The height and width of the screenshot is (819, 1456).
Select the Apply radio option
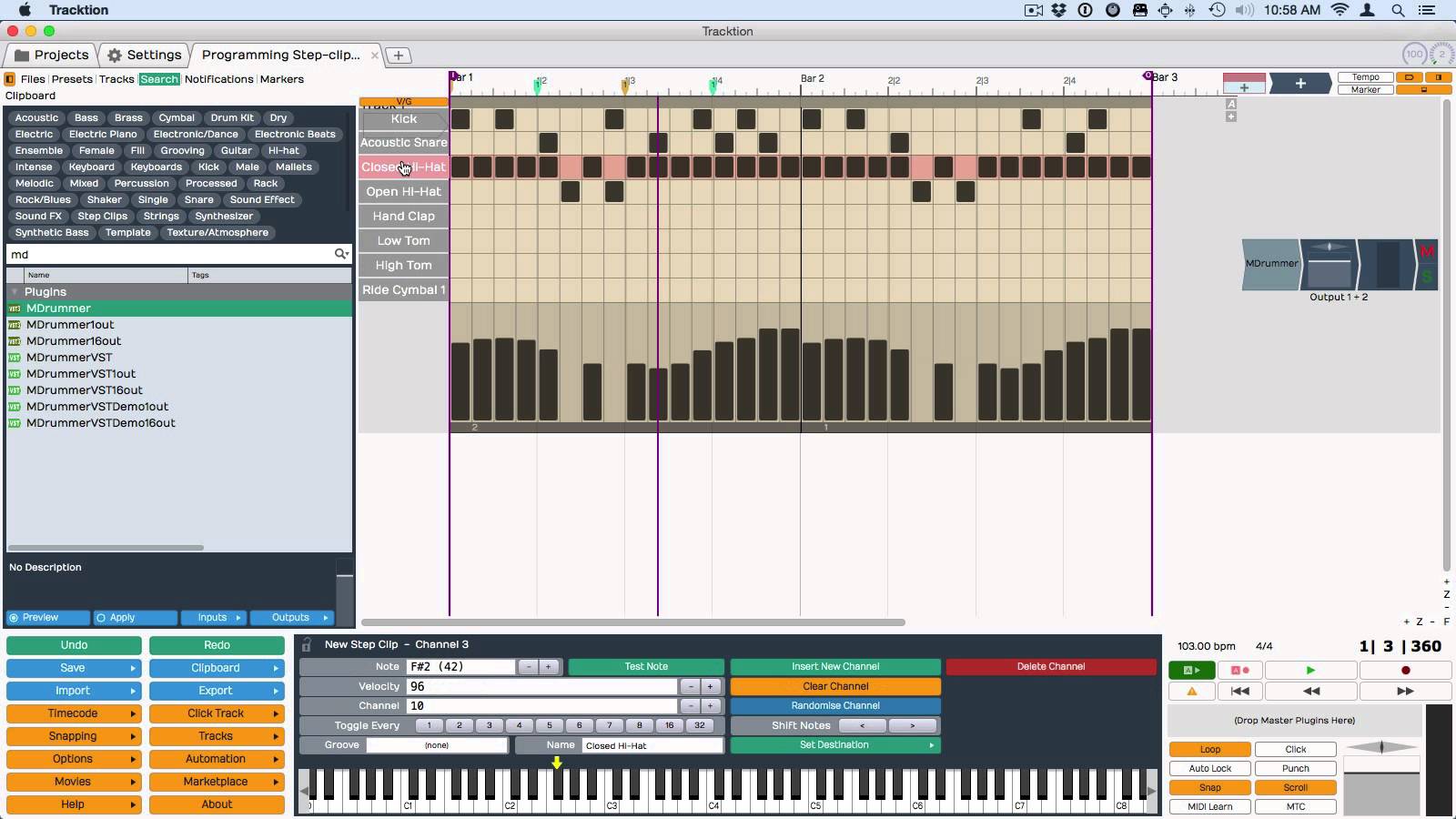[x=135, y=617]
